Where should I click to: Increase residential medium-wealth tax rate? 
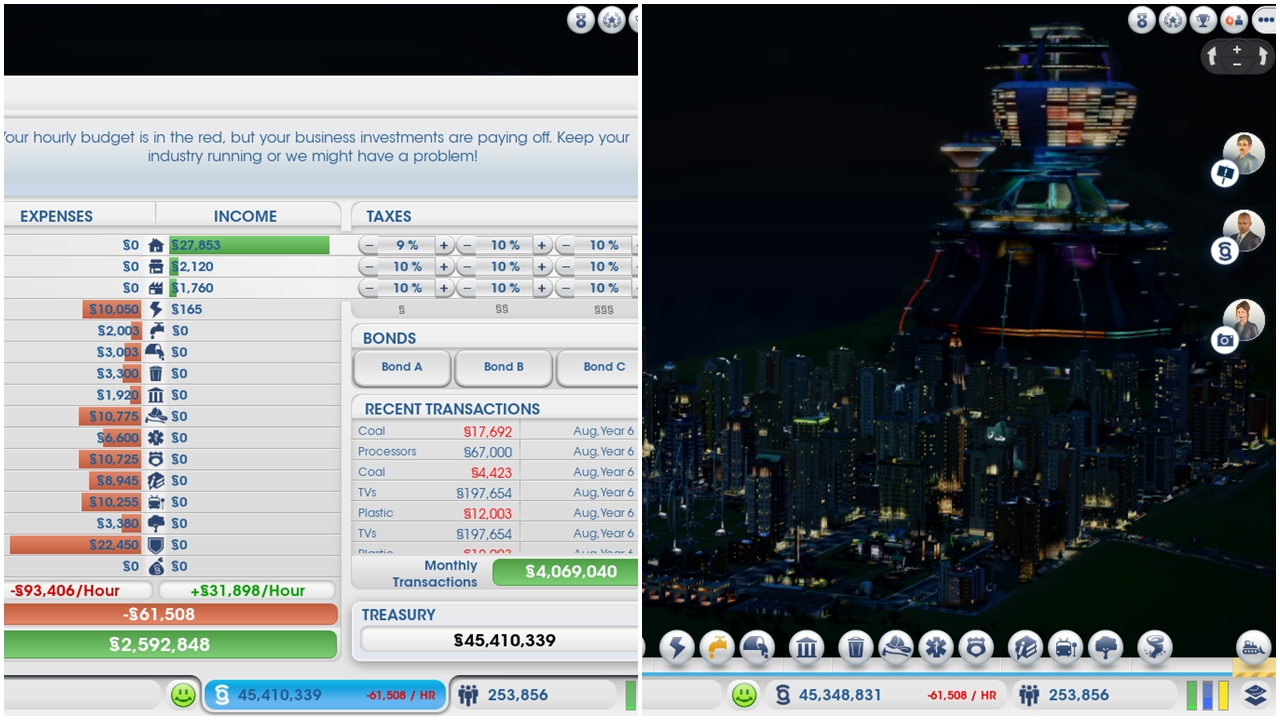(542, 246)
